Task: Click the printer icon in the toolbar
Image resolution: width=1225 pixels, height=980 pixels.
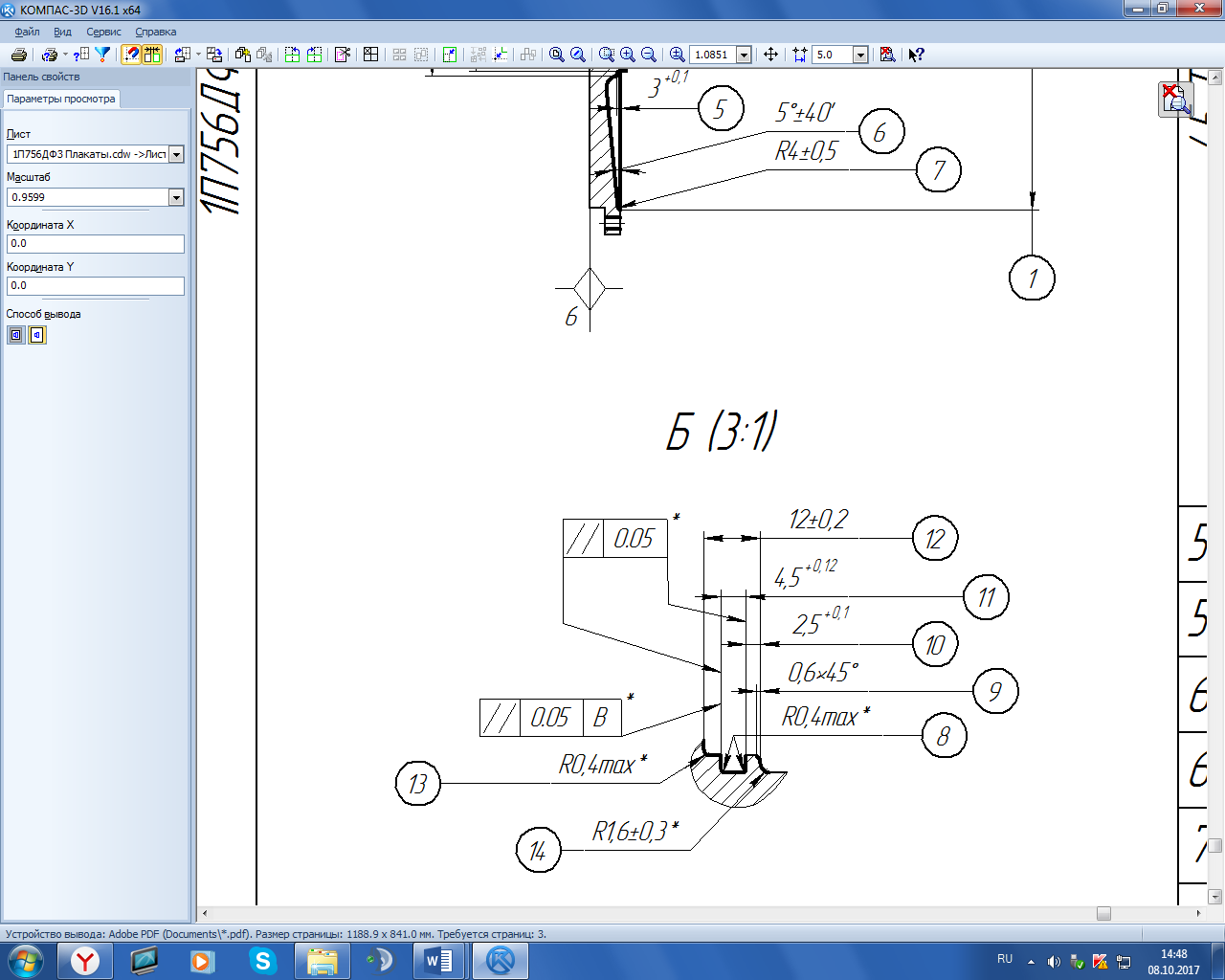Action: pos(18,55)
